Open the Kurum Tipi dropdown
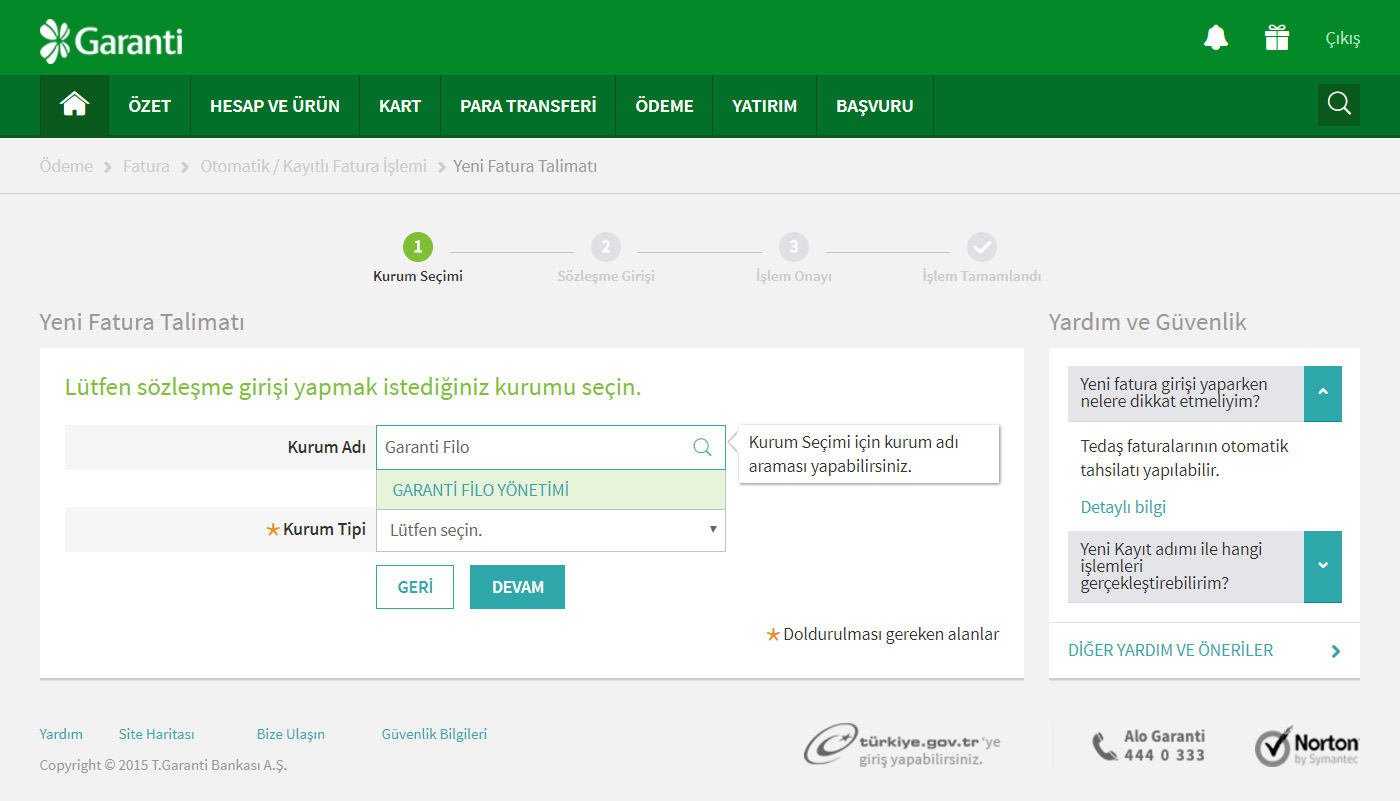The height and width of the screenshot is (801, 1400). click(551, 530)
